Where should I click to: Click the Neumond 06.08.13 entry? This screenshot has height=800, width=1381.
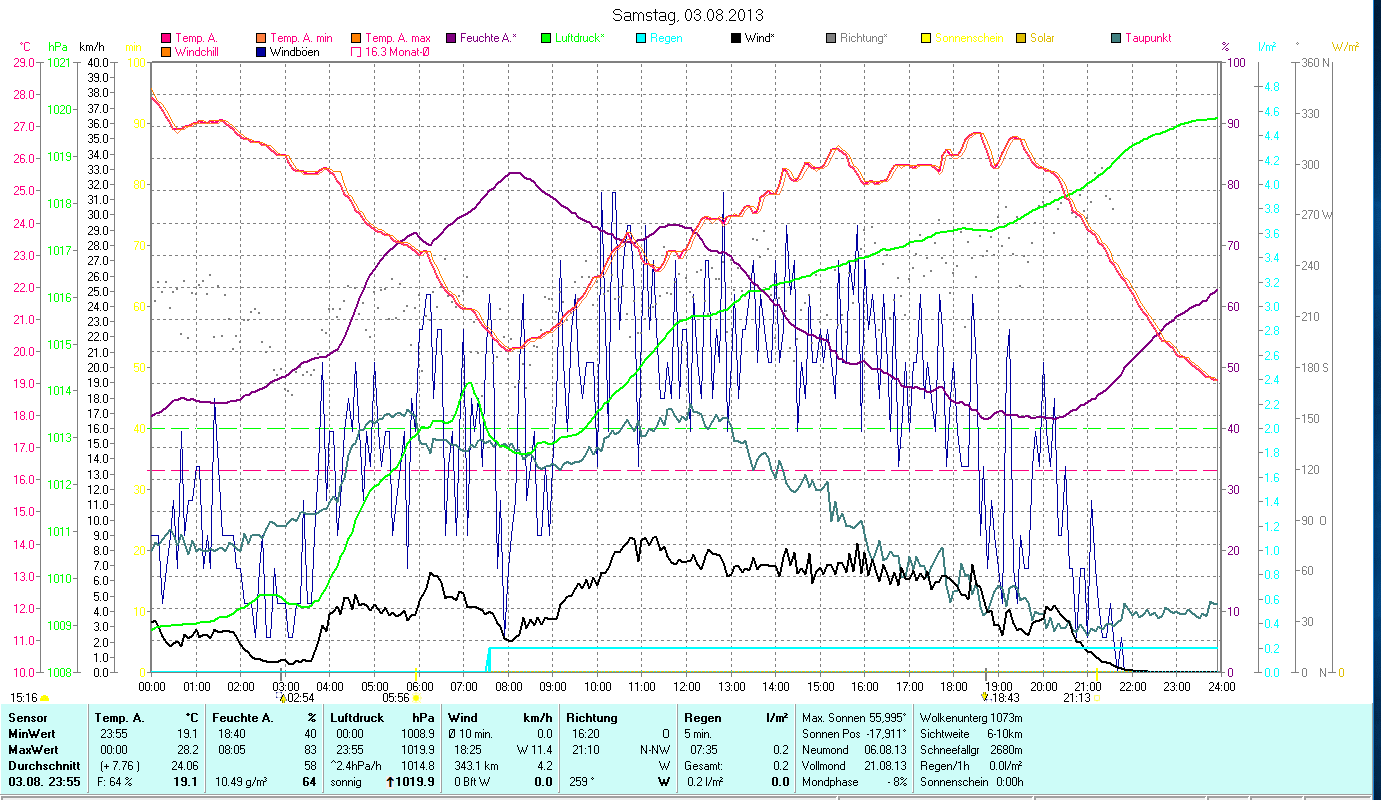coord(852,750)
